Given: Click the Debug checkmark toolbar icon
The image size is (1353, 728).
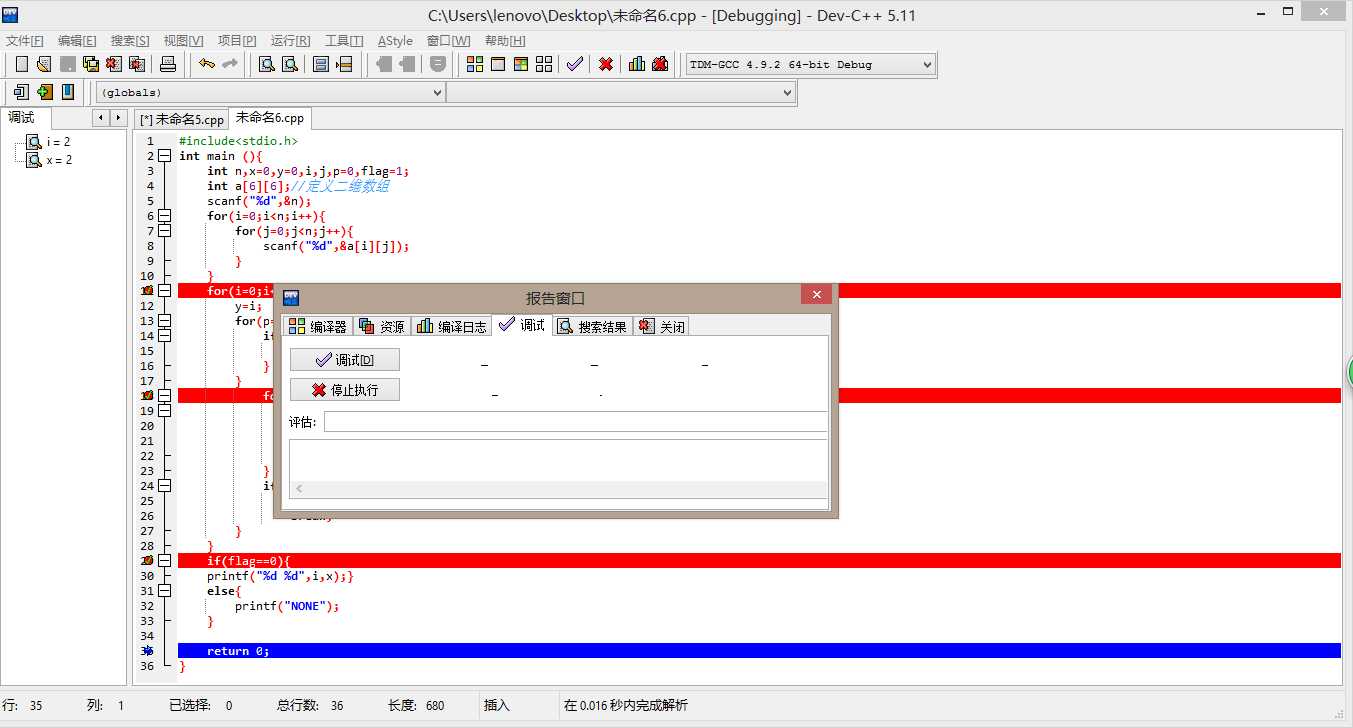Looking at the screenshot, I should coord(575,64).
